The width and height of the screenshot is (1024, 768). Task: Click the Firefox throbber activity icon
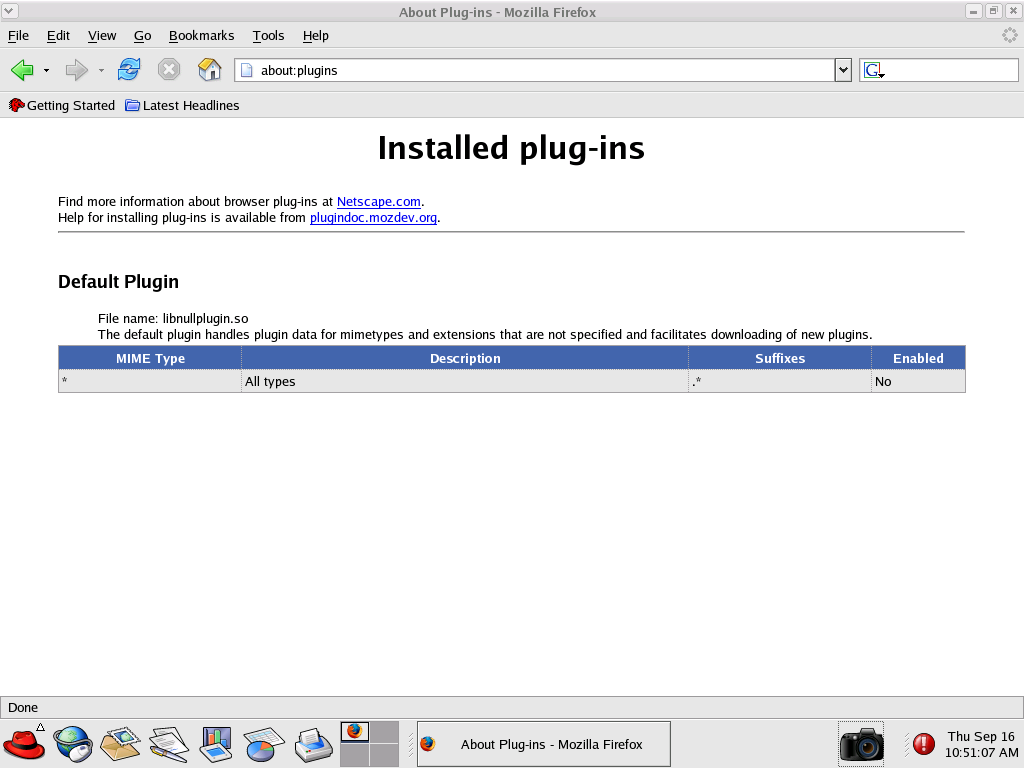pos(1010,35)
